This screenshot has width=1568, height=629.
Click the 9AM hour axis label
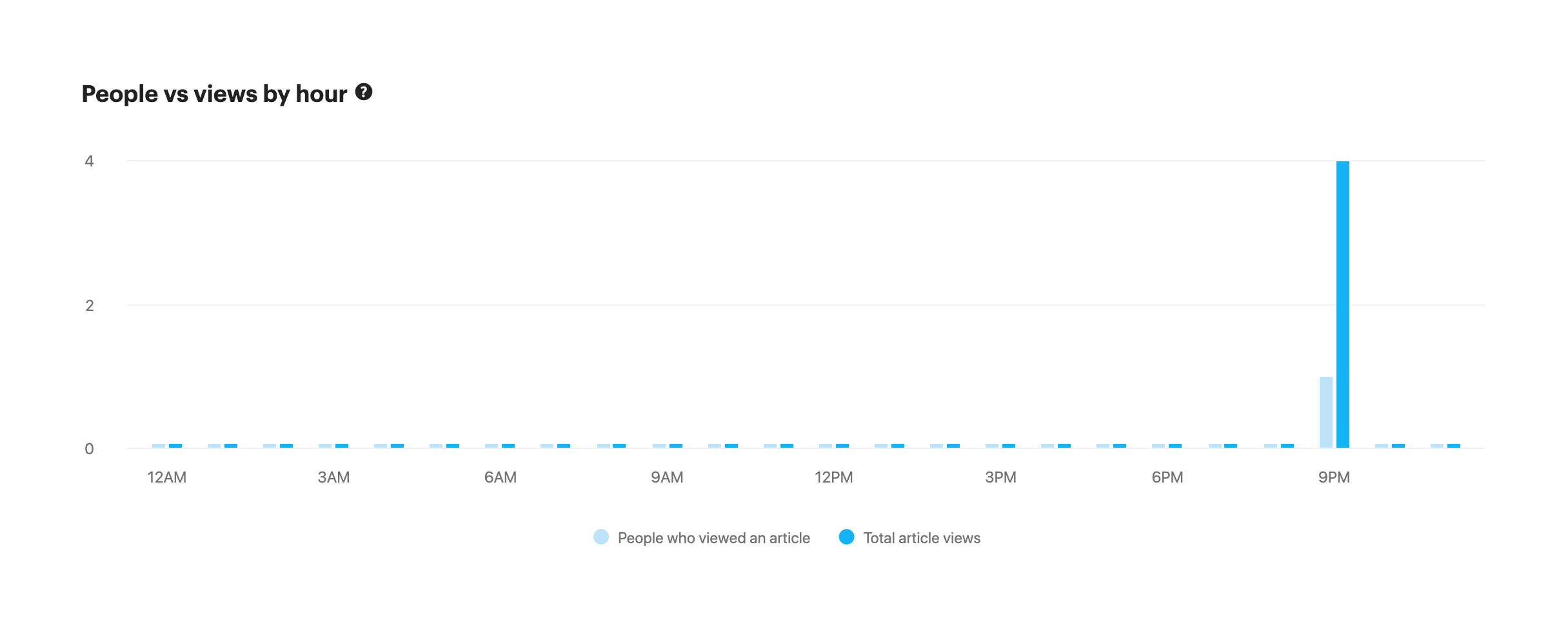667,477
